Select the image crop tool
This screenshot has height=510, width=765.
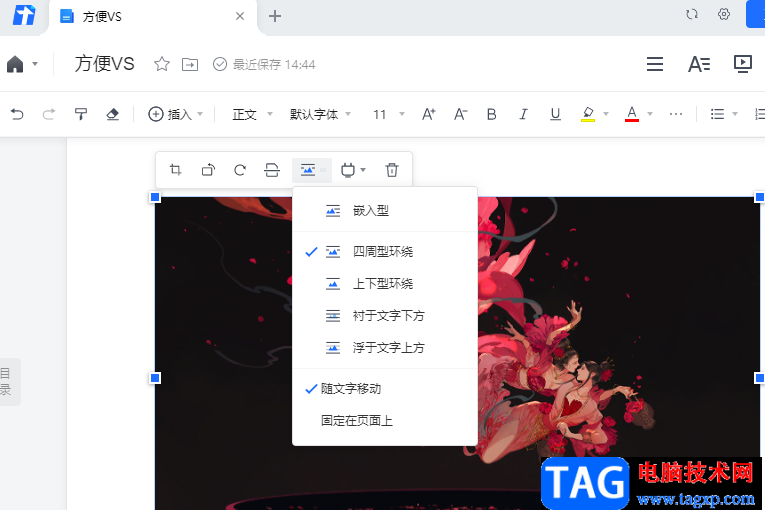[x=176, y=170]
